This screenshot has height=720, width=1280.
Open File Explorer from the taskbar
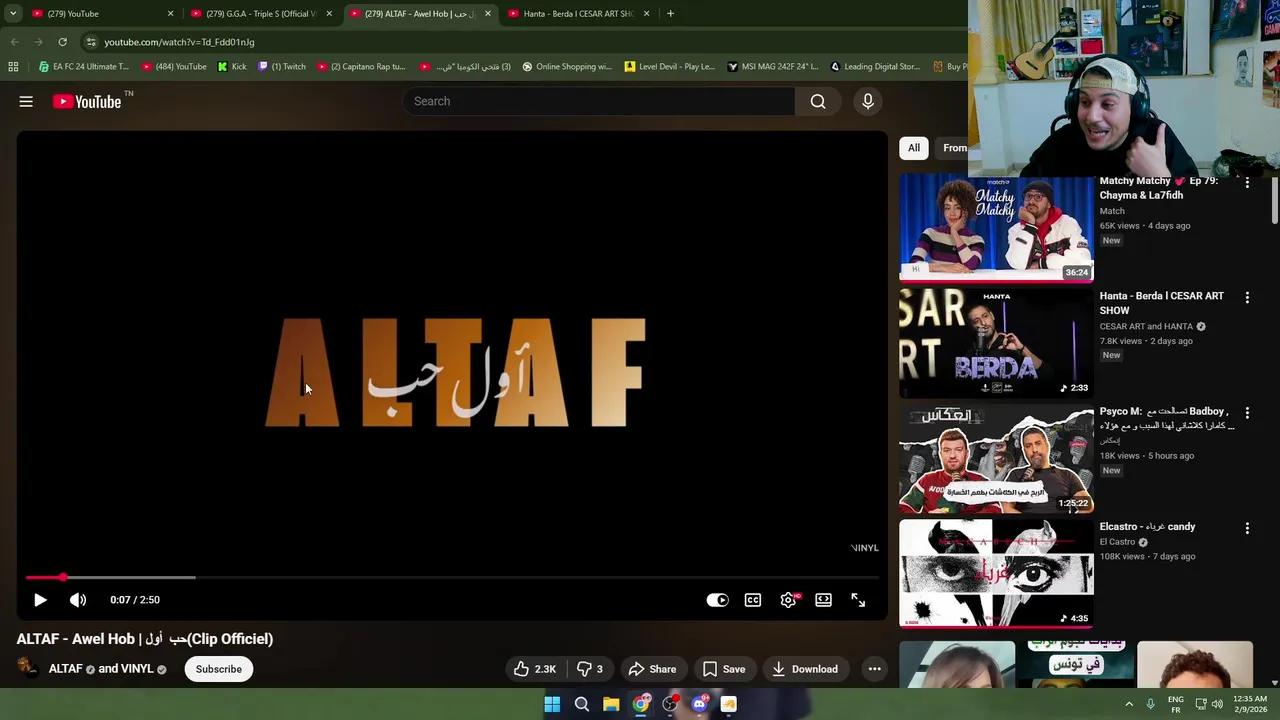pyautogui.click(x=611, y=704)
